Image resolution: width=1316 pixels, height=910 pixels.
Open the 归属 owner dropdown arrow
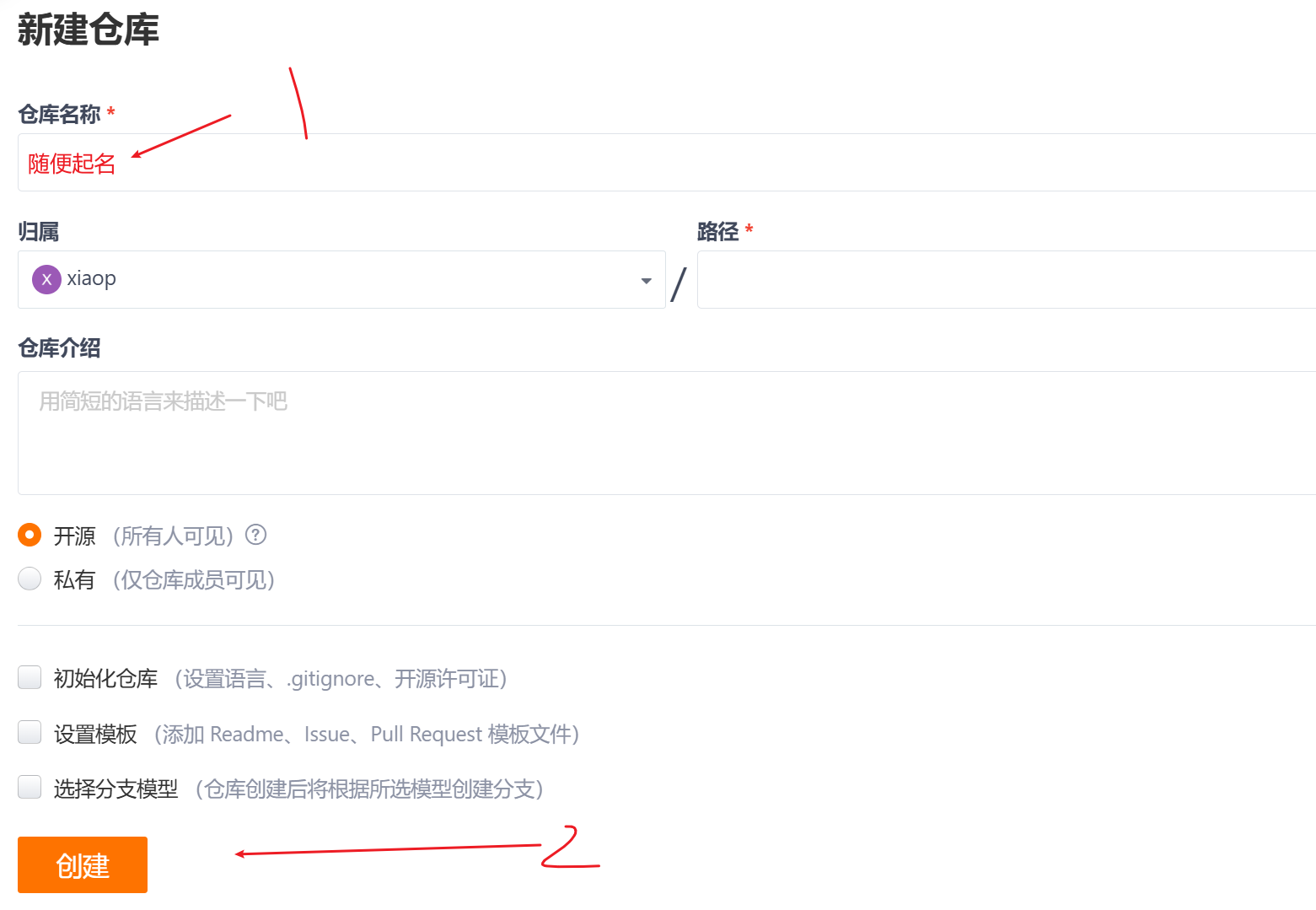[646, 281]
